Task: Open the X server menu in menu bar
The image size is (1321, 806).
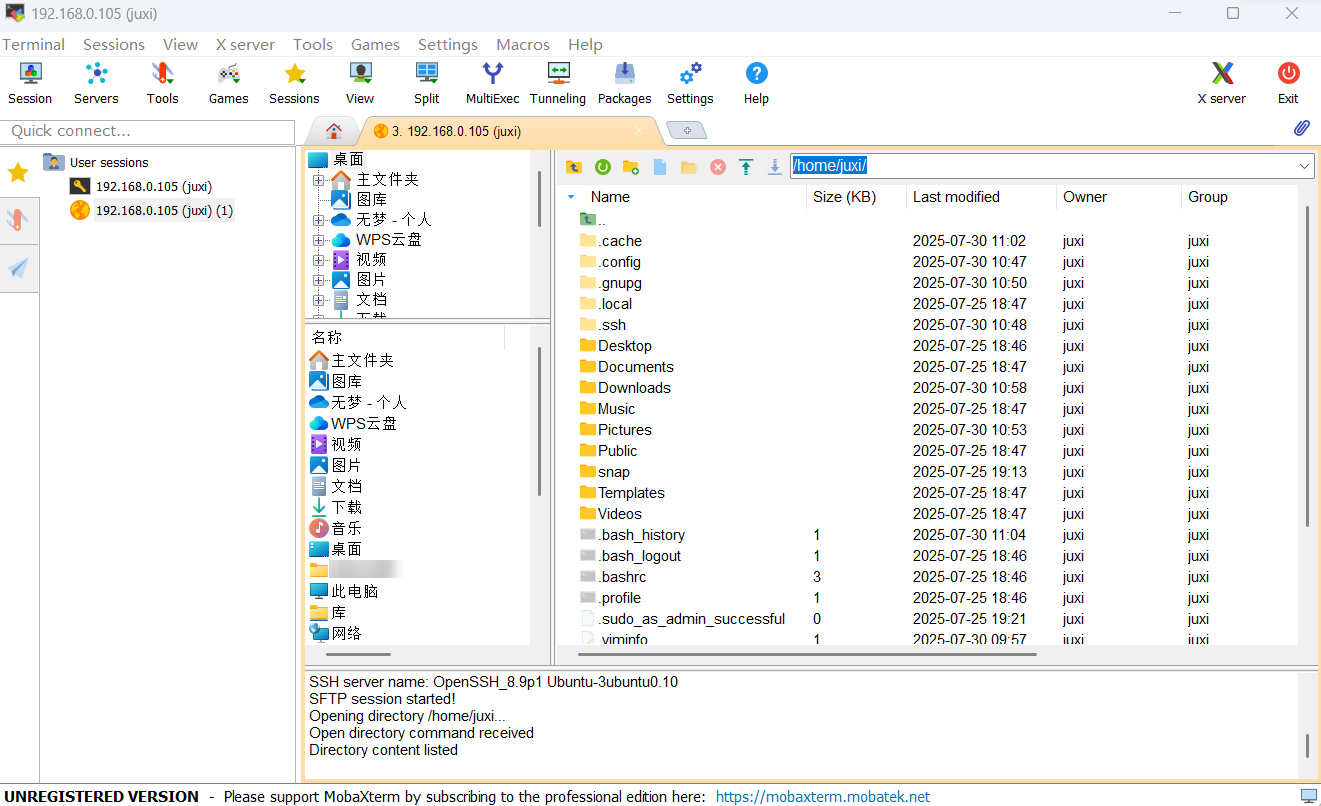Action: 245,44
